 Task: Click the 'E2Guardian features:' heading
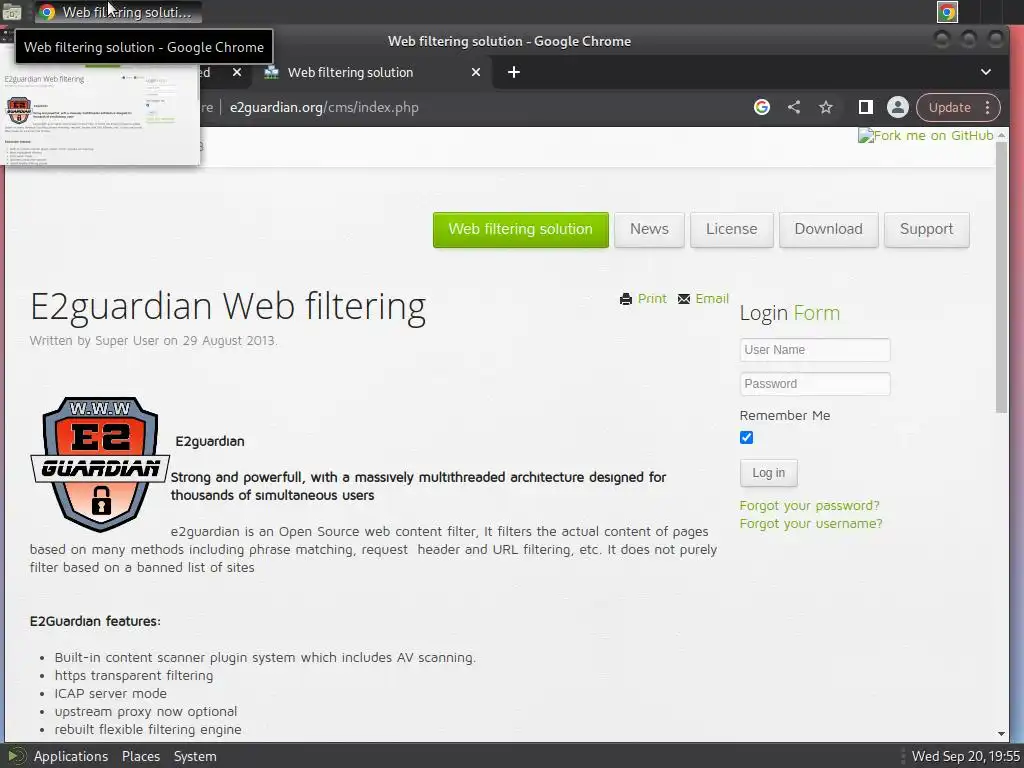[x=95, y=621]
